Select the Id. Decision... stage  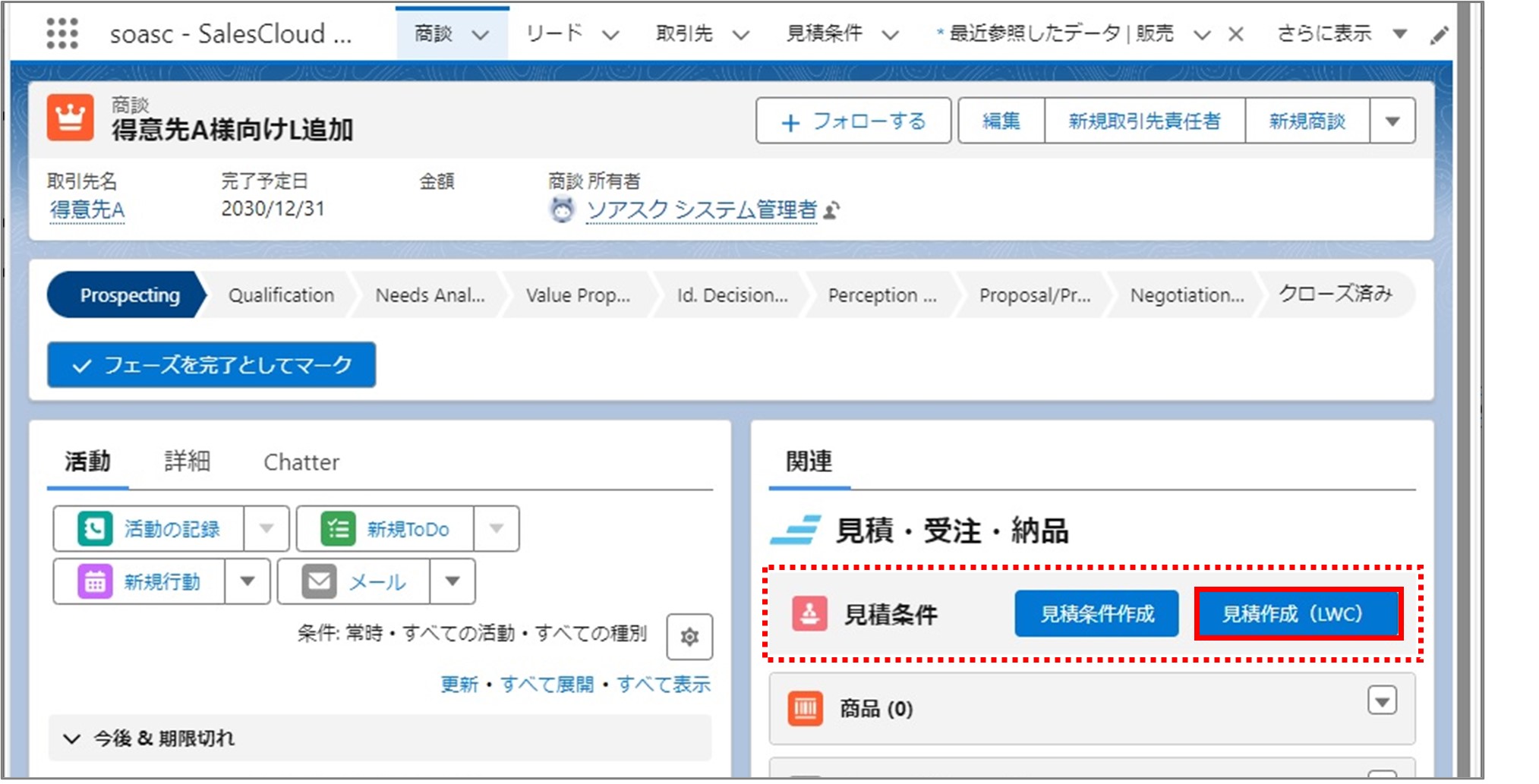(732, 295)
